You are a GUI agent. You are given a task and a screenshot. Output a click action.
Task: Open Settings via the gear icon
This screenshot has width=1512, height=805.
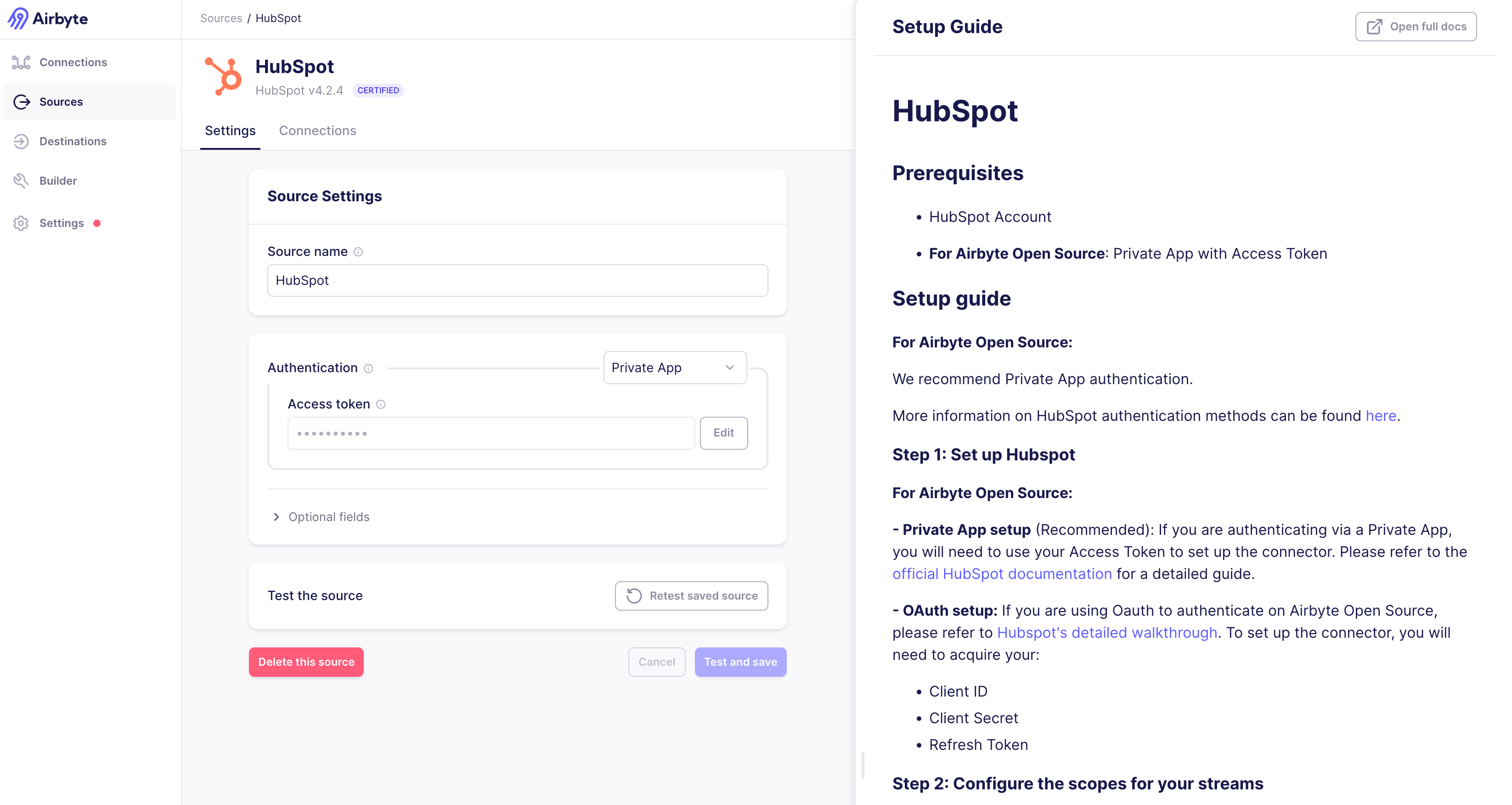[21, 223]
